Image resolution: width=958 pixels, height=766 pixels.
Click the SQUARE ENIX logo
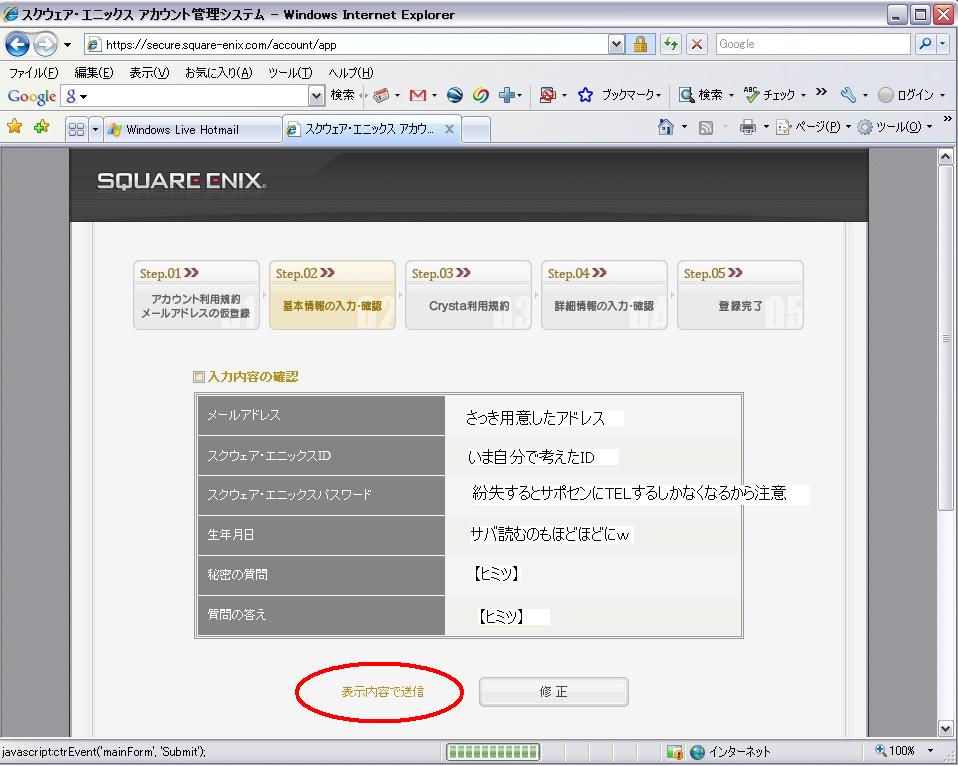181,181
